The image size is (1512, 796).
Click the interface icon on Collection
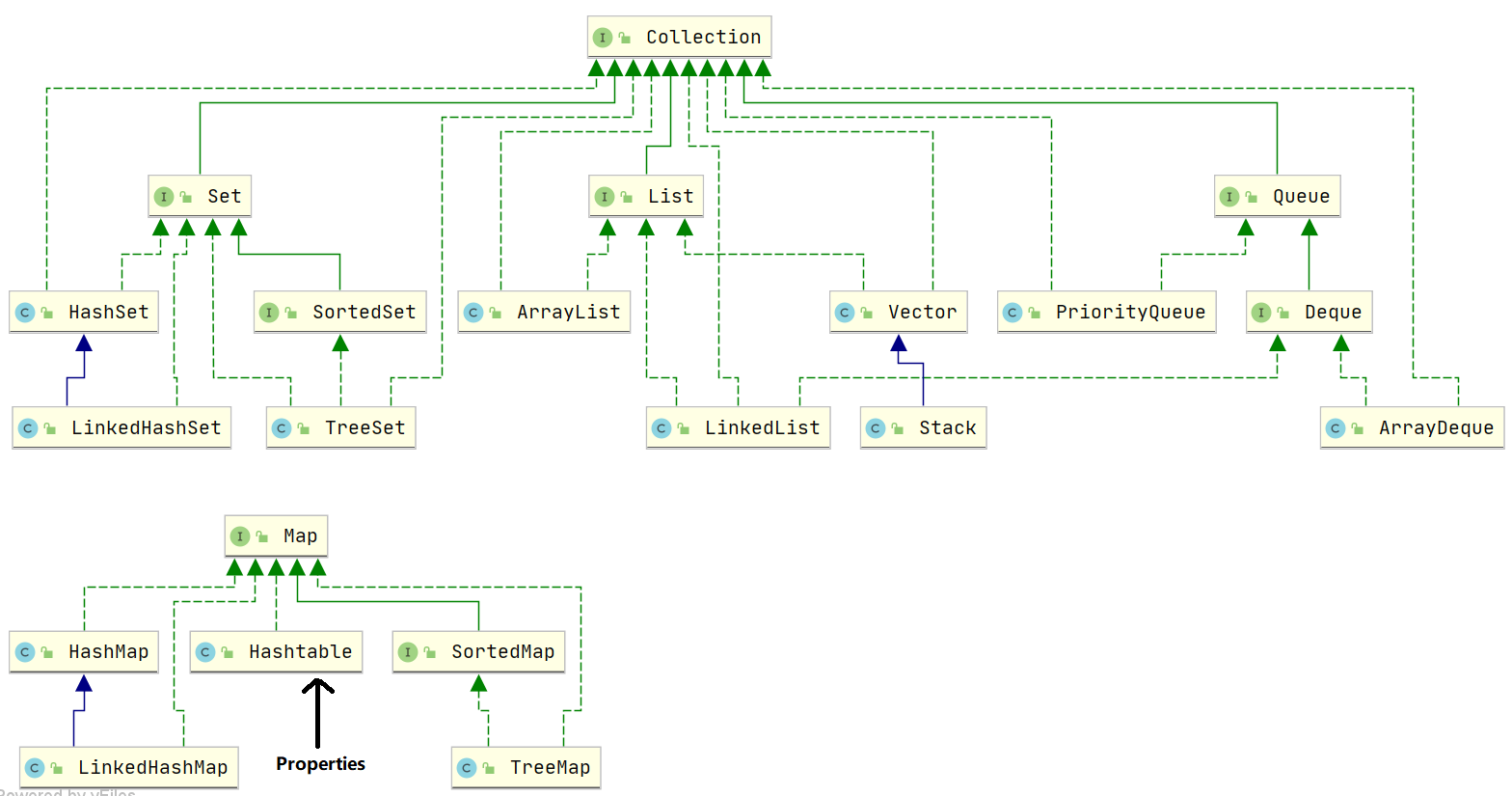(x=603, y=38)
